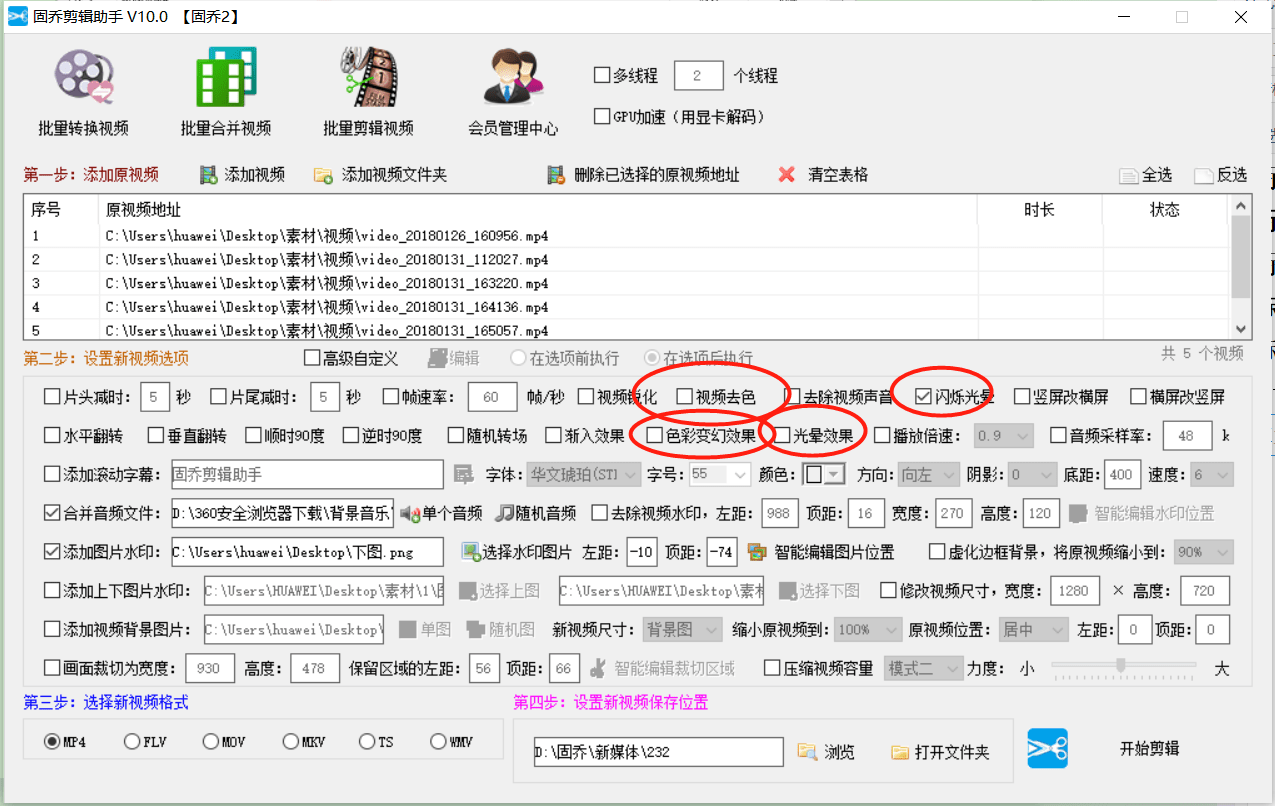
Task: Open 批量合并视频 tool icon
Action: (x=225, y=78)
